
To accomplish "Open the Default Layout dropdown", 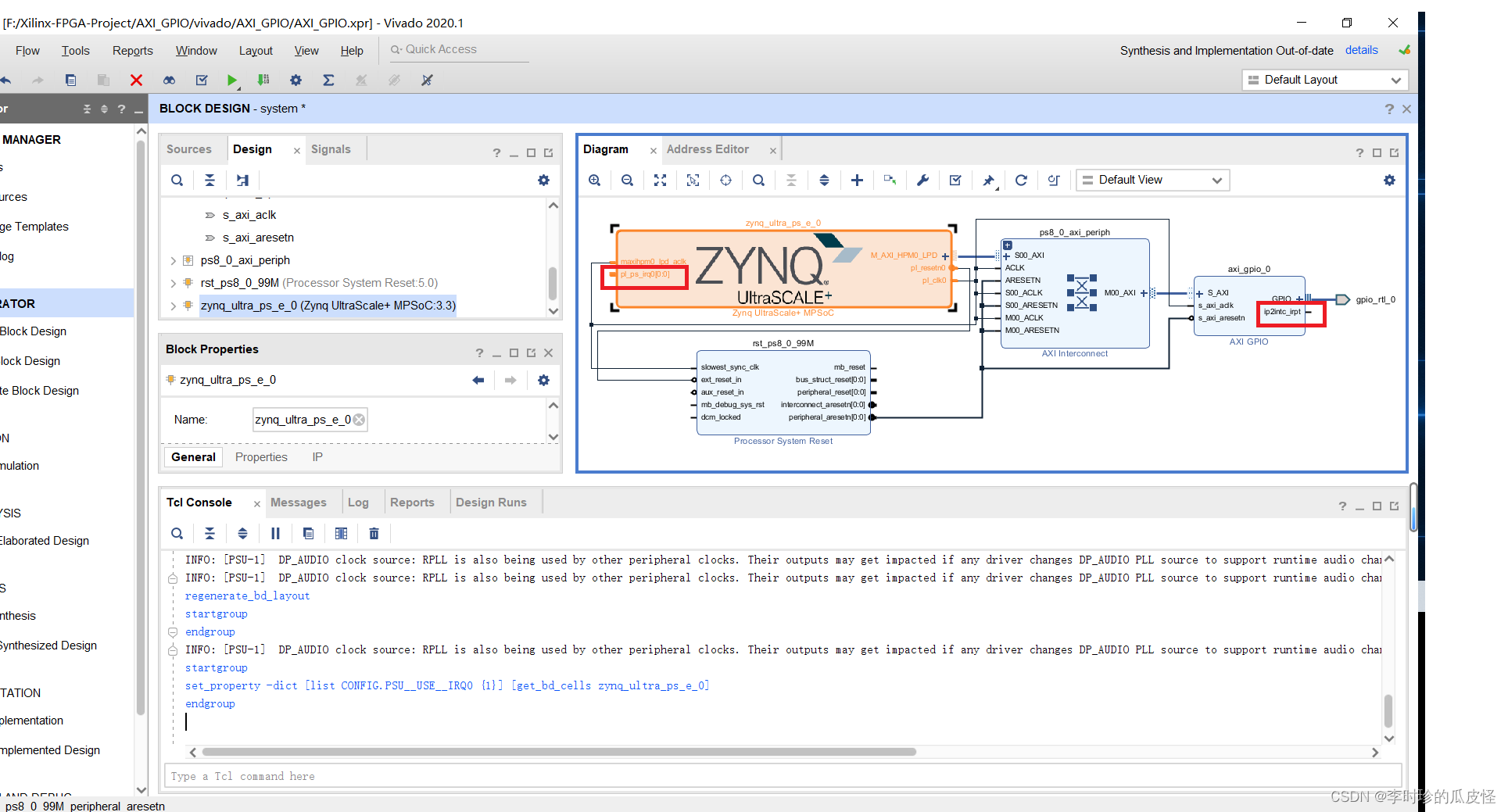I will click(1325, 80).
